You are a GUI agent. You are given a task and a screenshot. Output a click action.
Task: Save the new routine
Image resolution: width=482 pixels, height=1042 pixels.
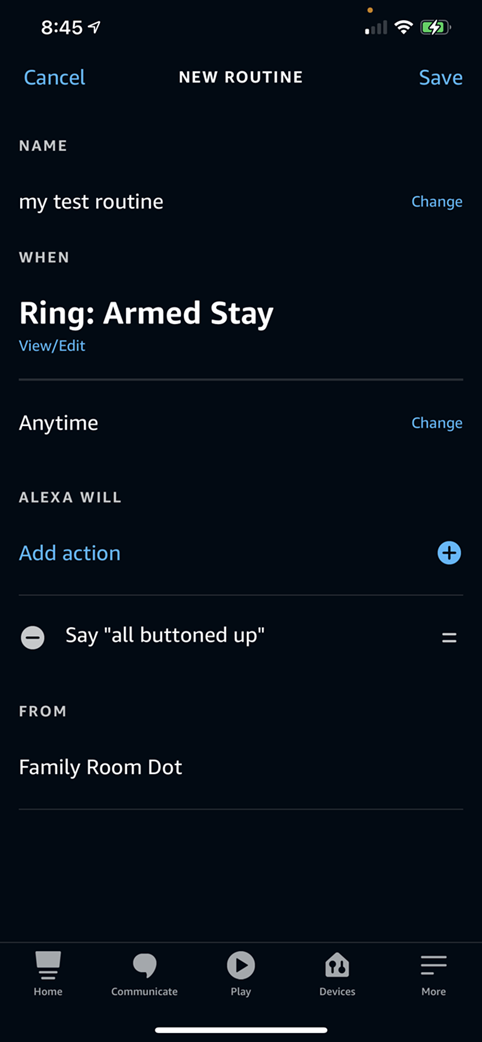(x=441, y=77)
